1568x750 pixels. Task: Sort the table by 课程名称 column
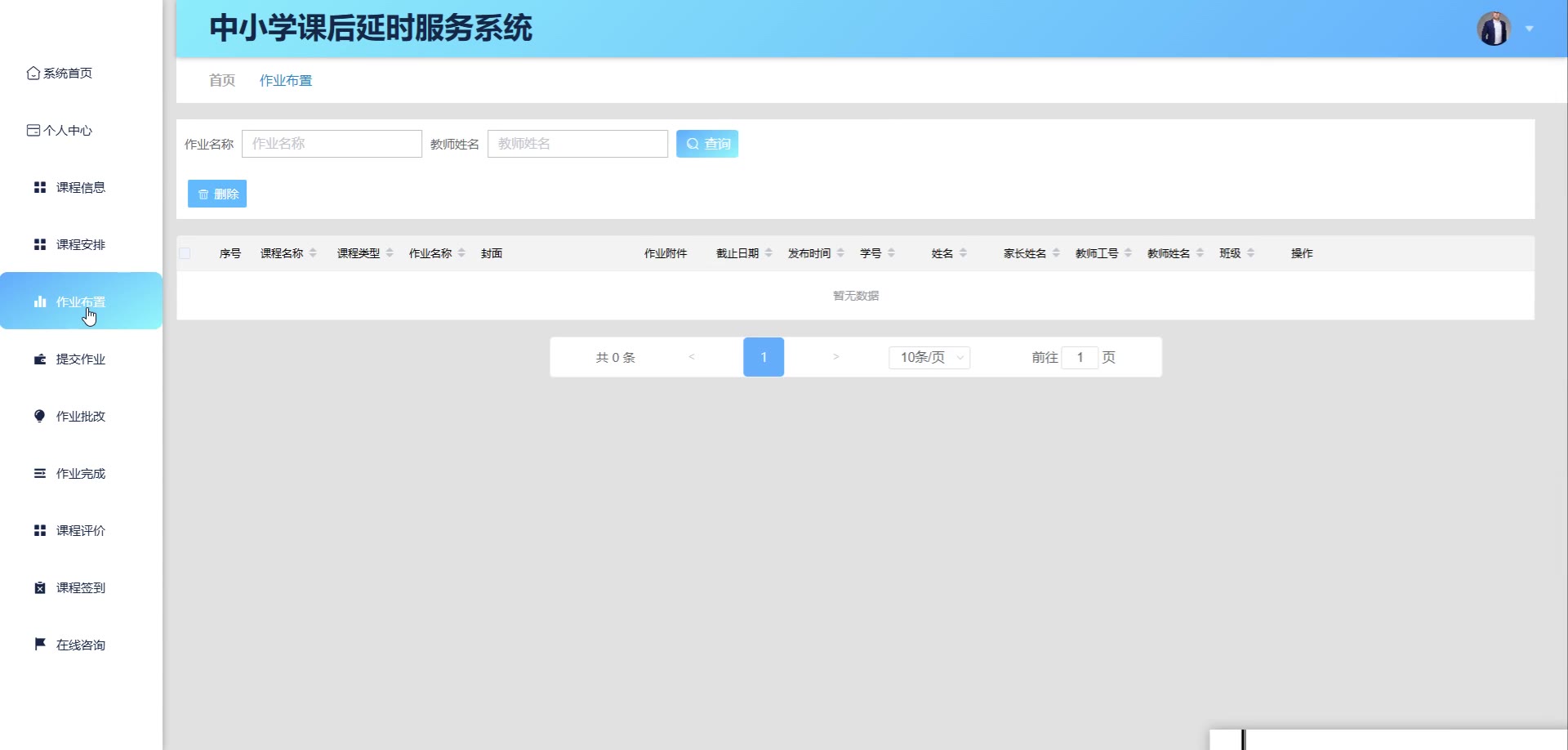click(x=313, y=253)
